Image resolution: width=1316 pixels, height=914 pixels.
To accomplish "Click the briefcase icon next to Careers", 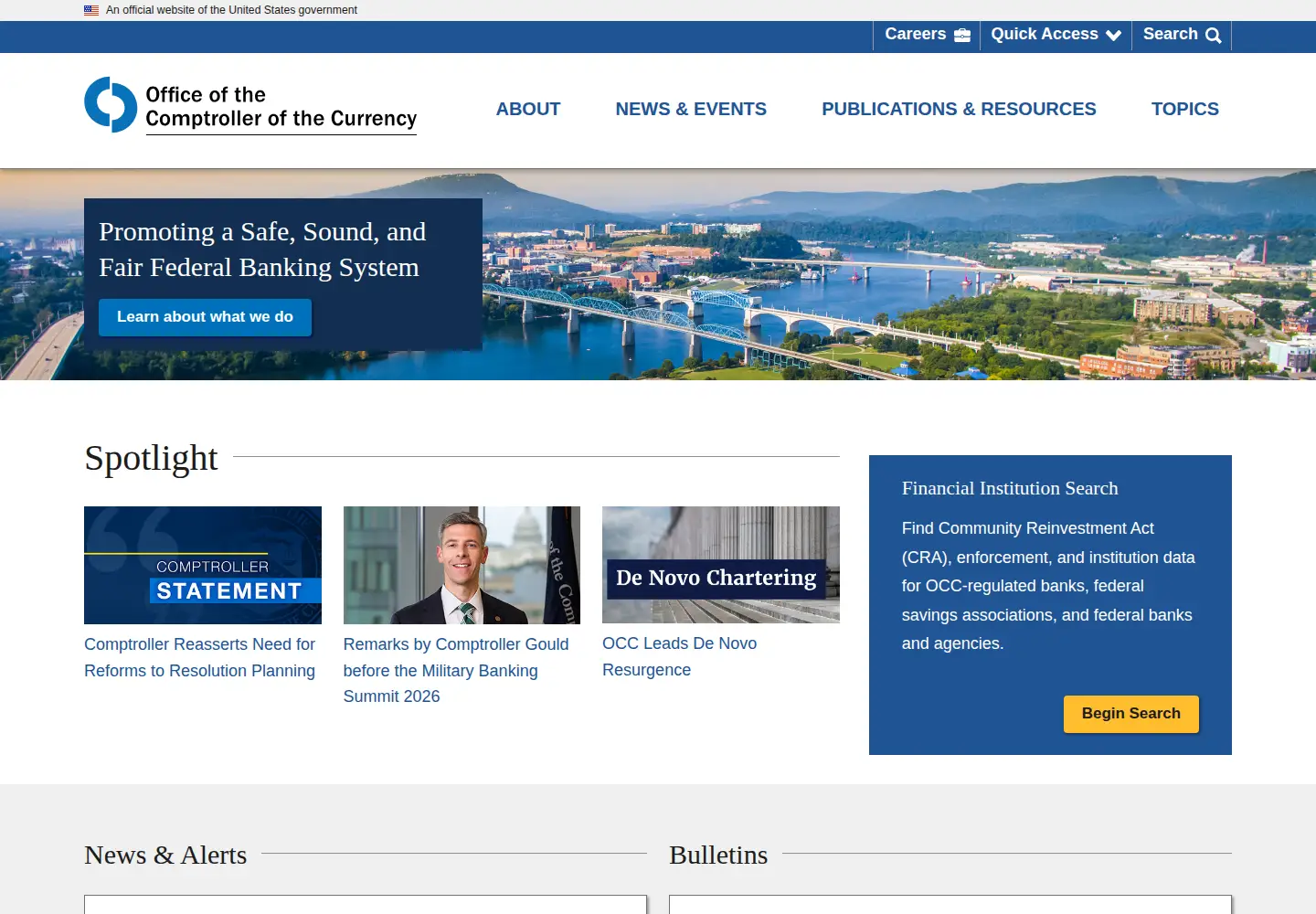I will pos(962,35).
